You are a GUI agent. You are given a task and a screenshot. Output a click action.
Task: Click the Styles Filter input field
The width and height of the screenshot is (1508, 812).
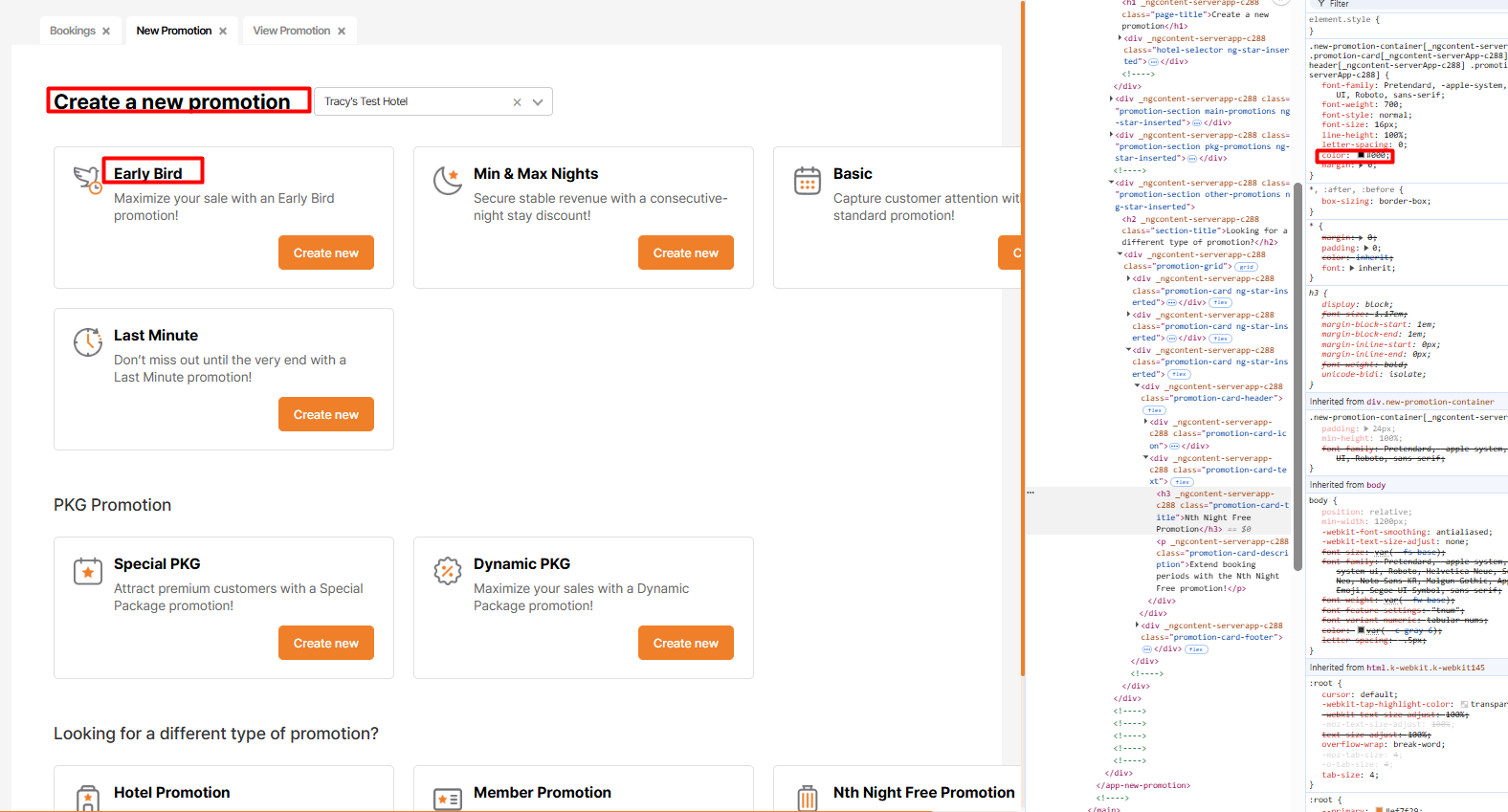[1407, 5]
